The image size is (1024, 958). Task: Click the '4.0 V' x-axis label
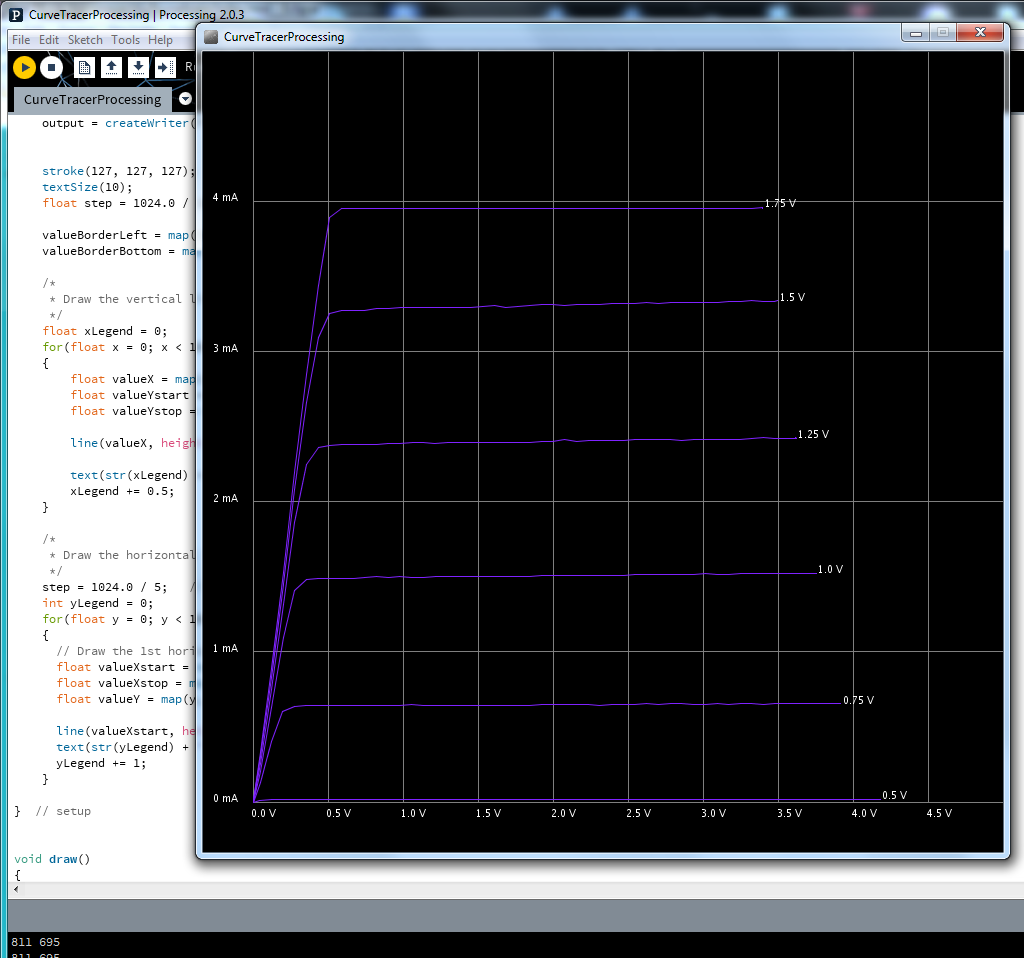tap(864, 813)
